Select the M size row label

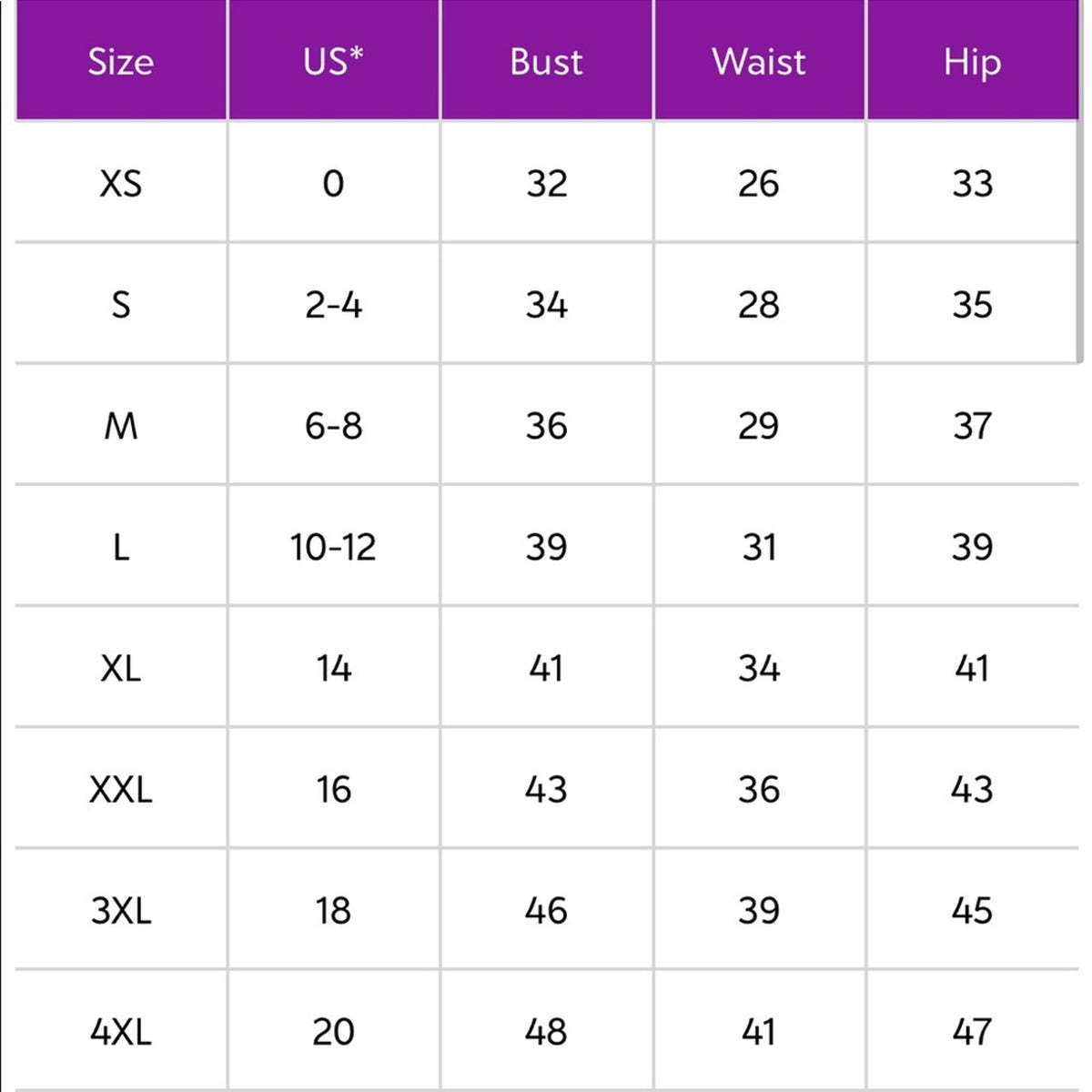121,425
